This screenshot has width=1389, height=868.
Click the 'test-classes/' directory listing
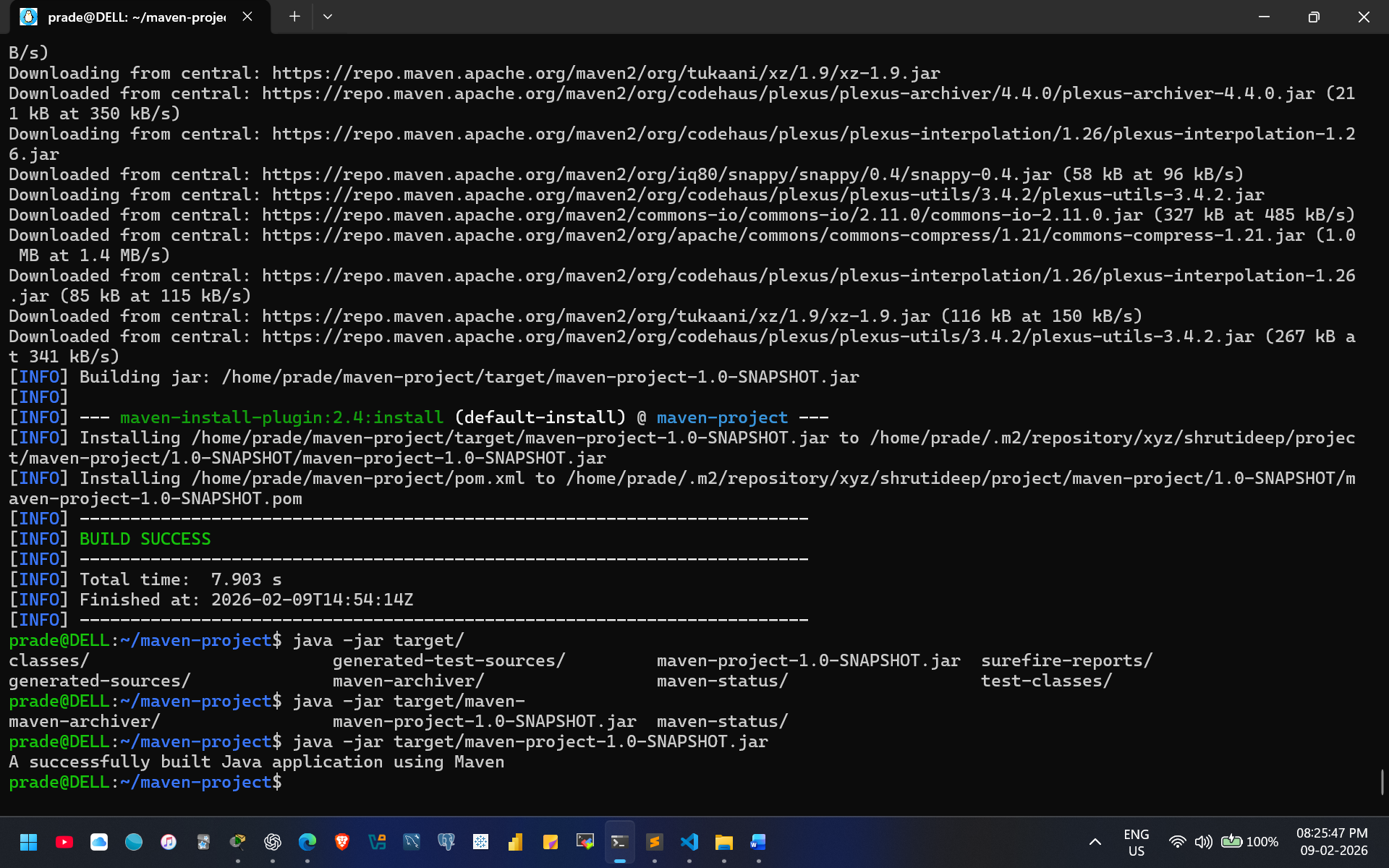click(1046, 681)
